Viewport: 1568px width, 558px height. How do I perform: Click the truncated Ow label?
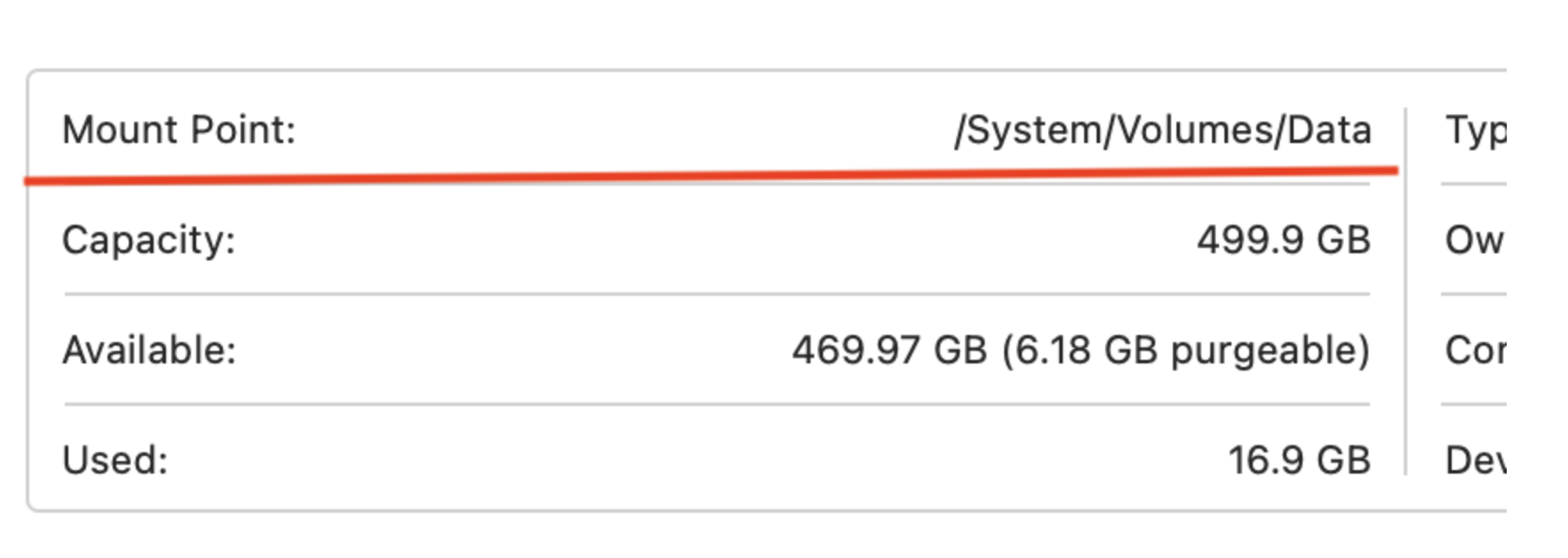[1474, 240]
